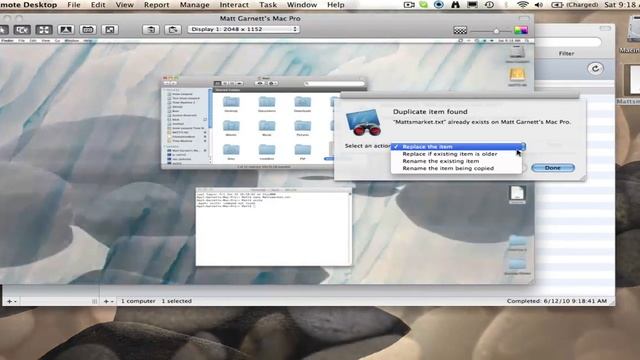Click the toolbar toggle pill in Mac Pro title bar
The height and width of the screenshot is (360, 640).
524,19
